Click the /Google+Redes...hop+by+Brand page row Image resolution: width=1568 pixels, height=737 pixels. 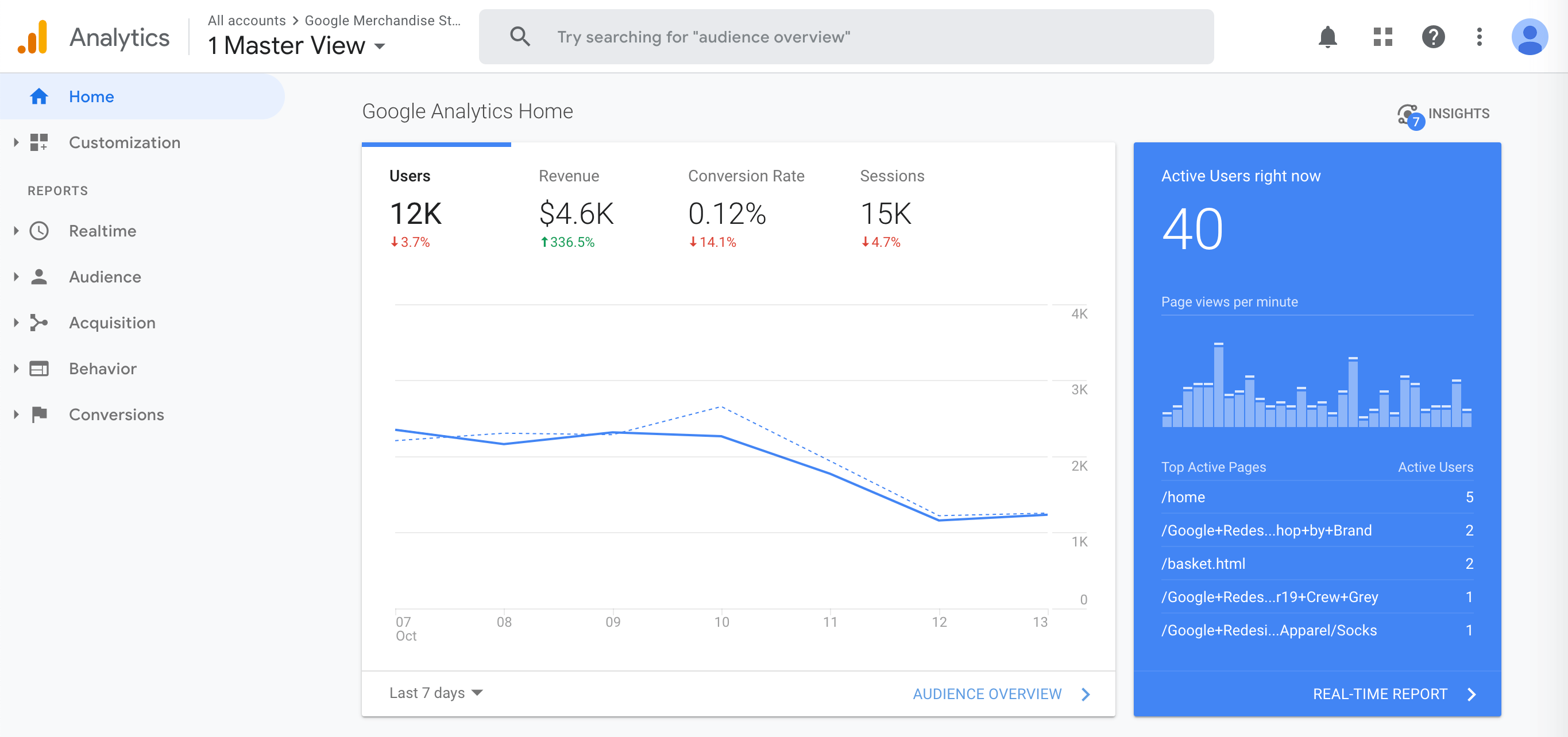(x=1317, y=530)
